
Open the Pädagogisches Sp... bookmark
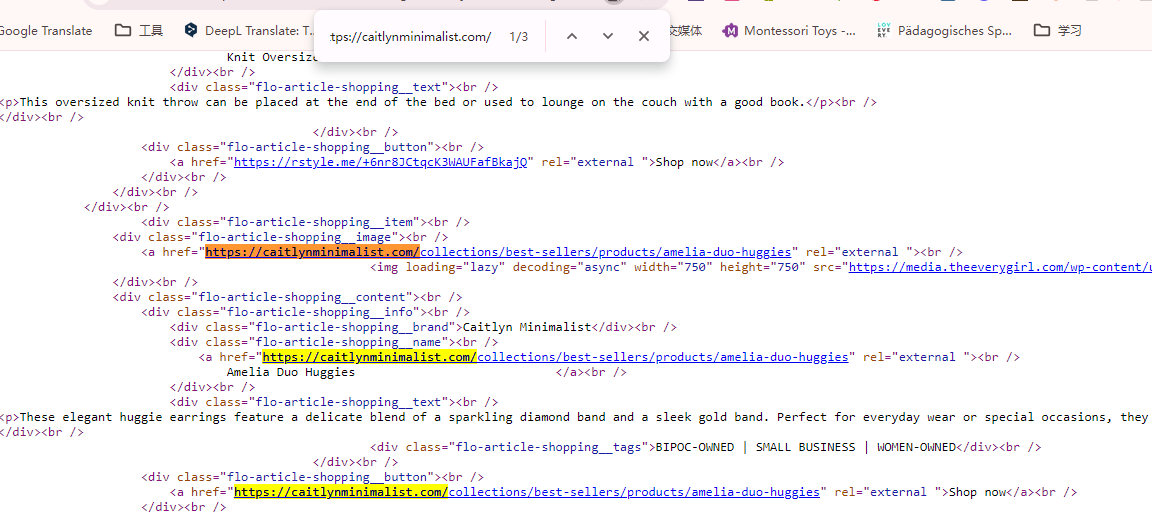946,30
